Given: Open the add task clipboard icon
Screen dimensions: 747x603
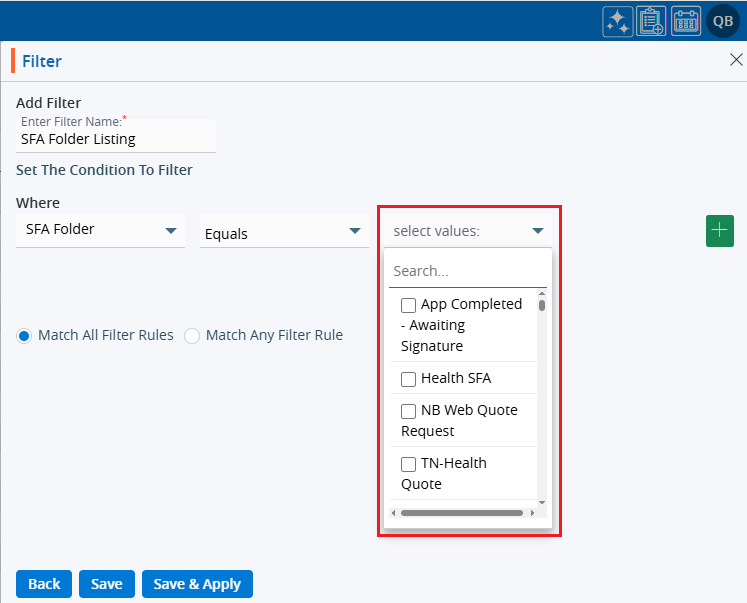Looking at the screenshot, I should coord(652,21).
